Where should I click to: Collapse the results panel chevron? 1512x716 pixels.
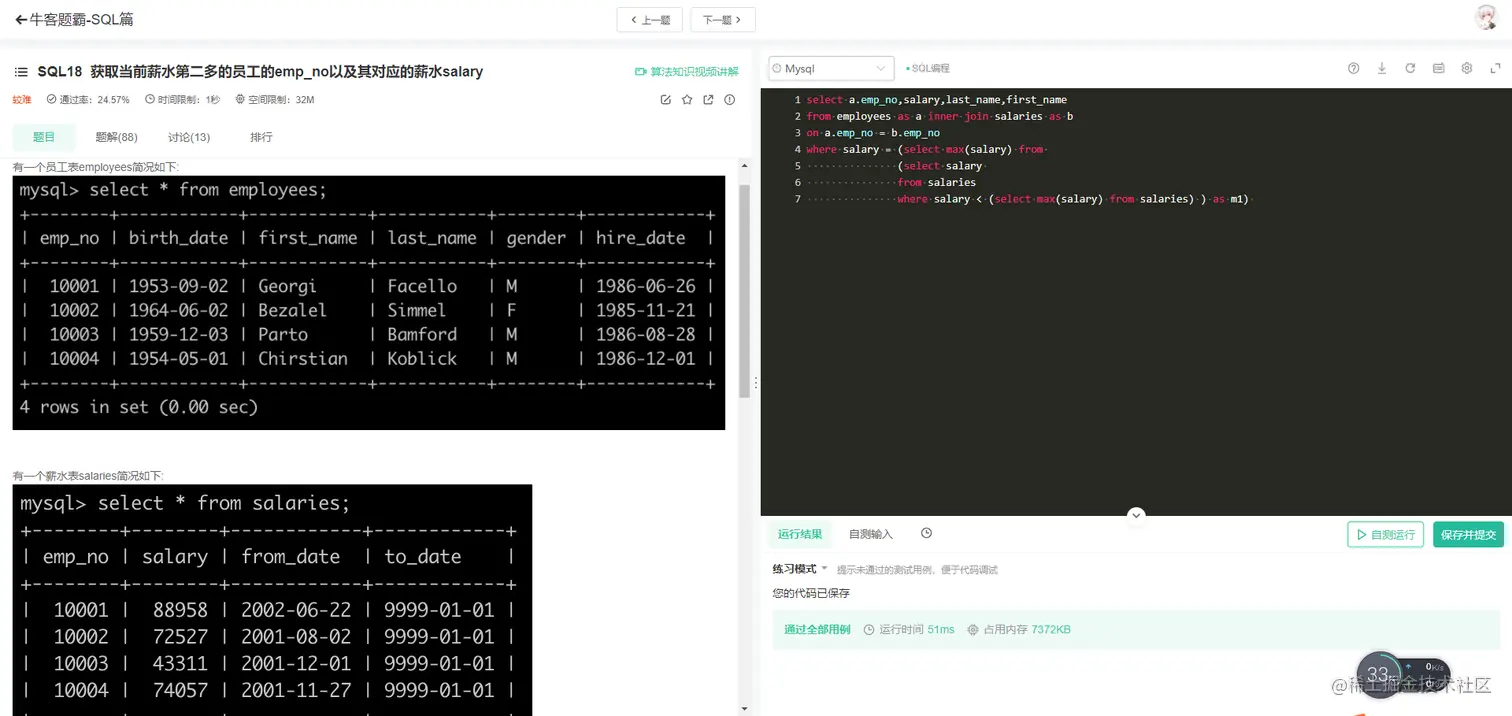[x=1136, y=515]
